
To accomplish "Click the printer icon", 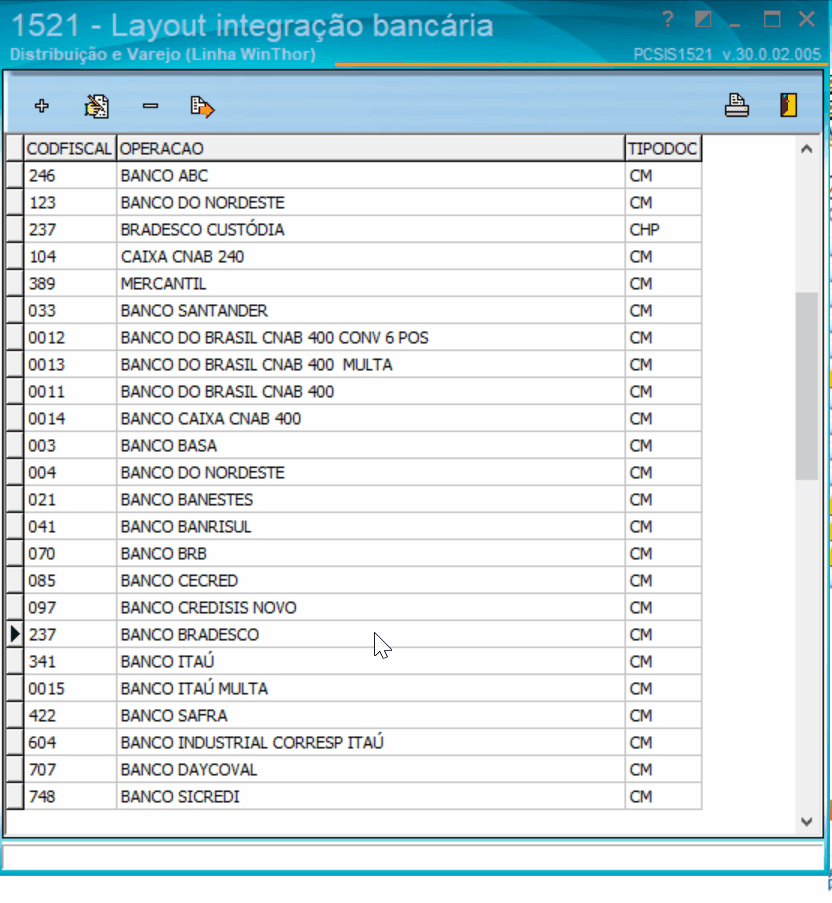I will (x=736, y=105).
